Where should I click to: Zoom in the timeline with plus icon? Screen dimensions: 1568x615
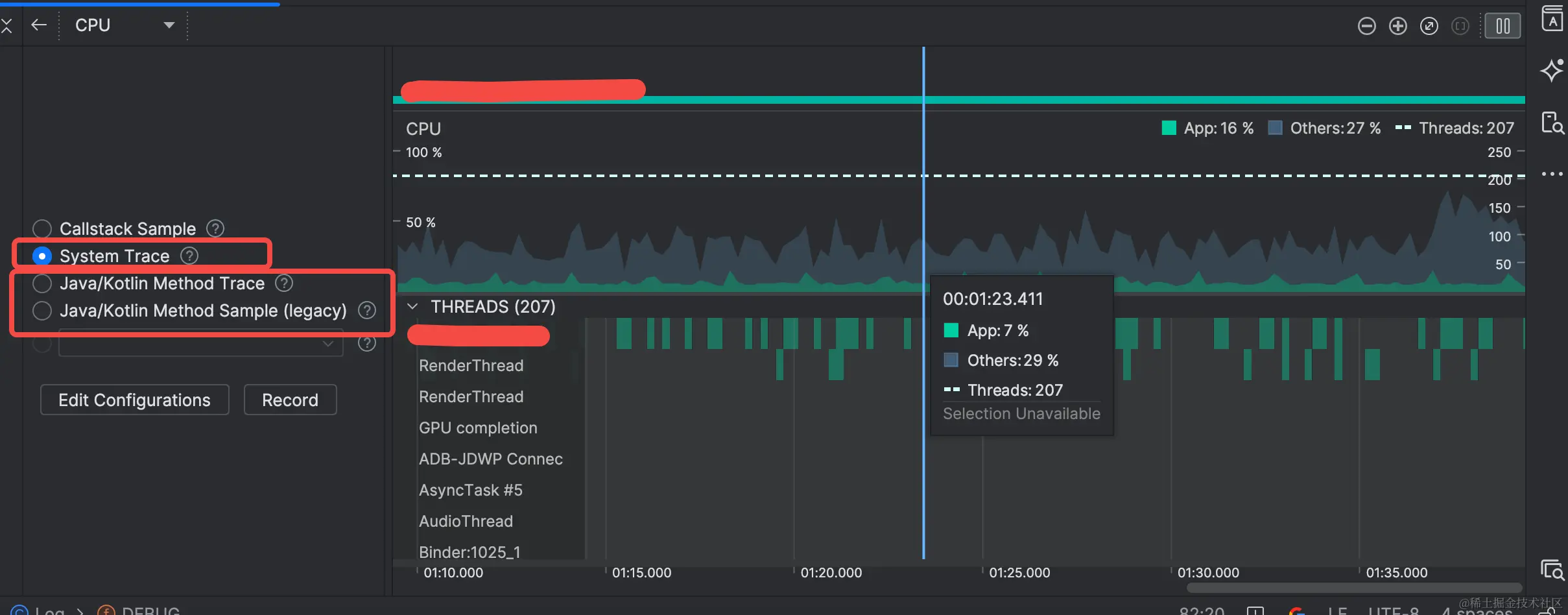tap(1397, 26)
